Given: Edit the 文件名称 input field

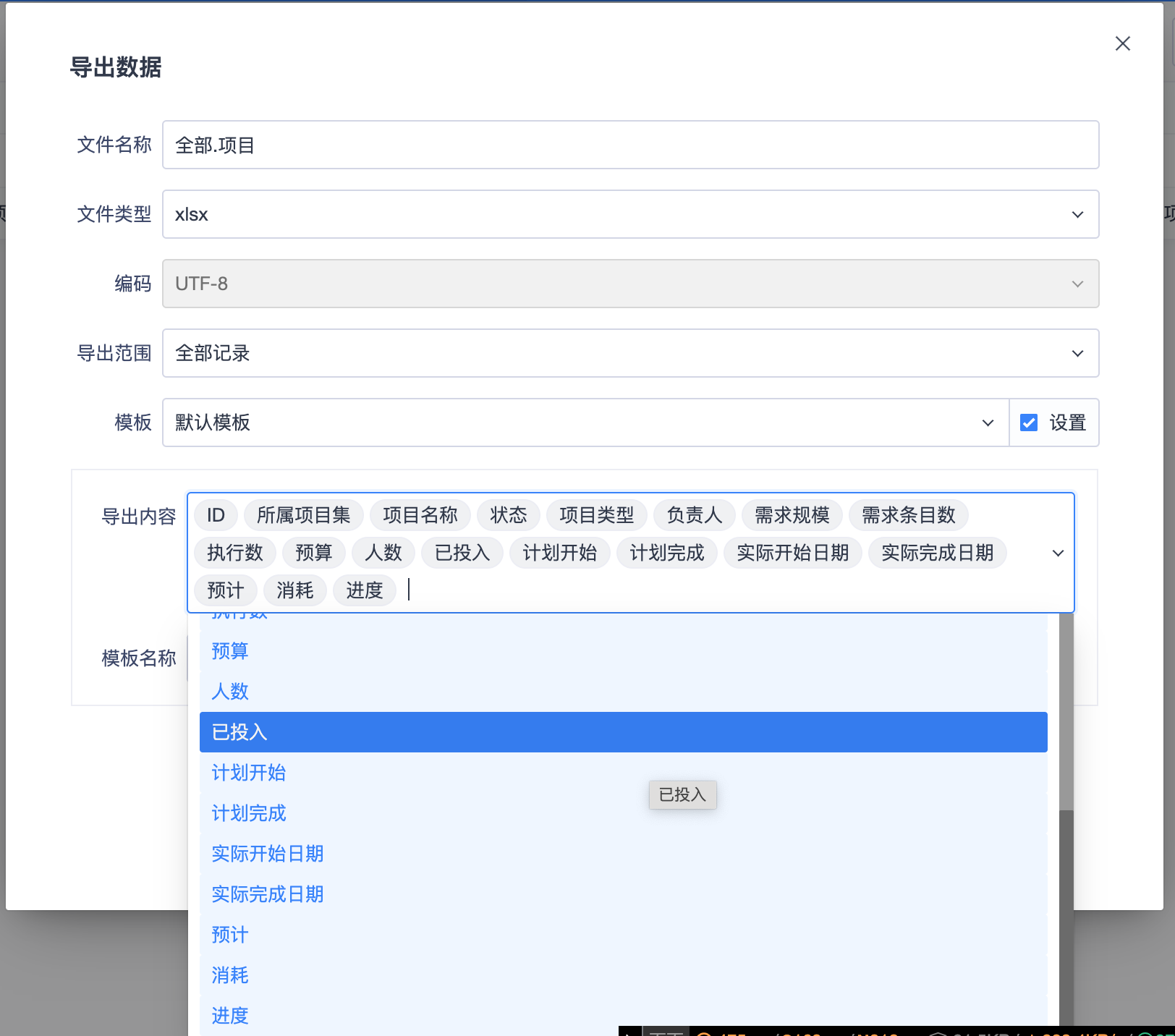Looking at the screenshot, I should [x=630, y=145].
